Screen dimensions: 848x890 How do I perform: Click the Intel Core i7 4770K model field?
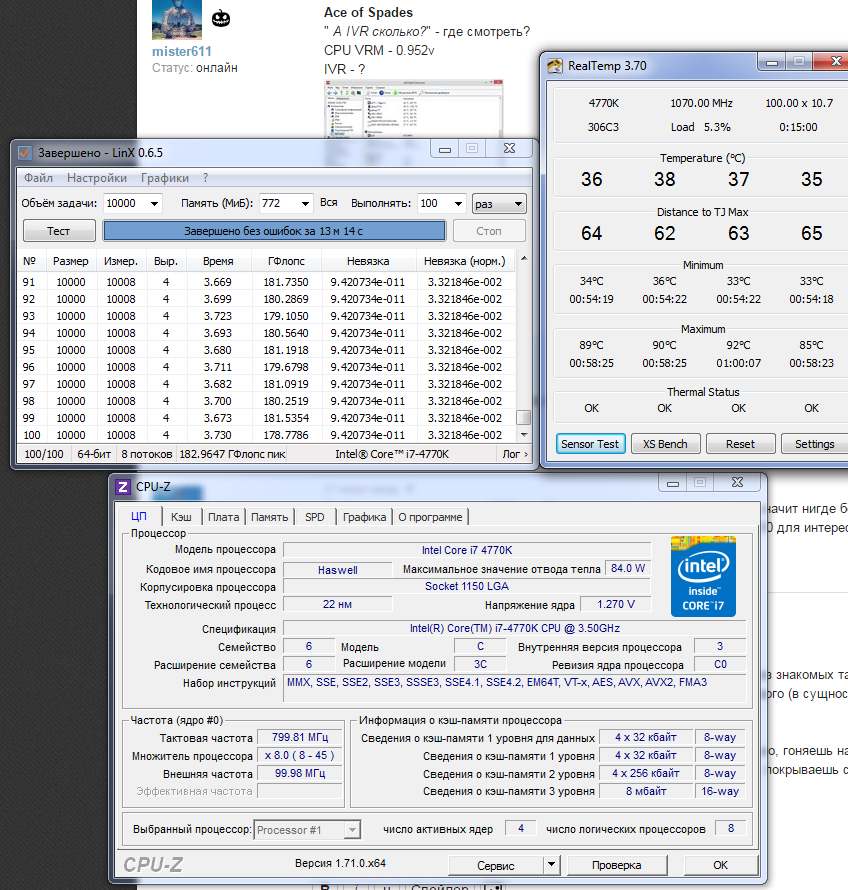point(467,550)
